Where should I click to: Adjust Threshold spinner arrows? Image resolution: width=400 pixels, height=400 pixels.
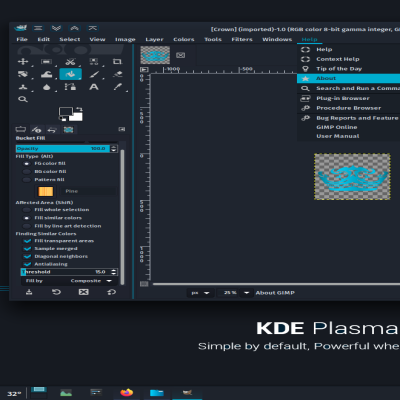tap(114, 272)
